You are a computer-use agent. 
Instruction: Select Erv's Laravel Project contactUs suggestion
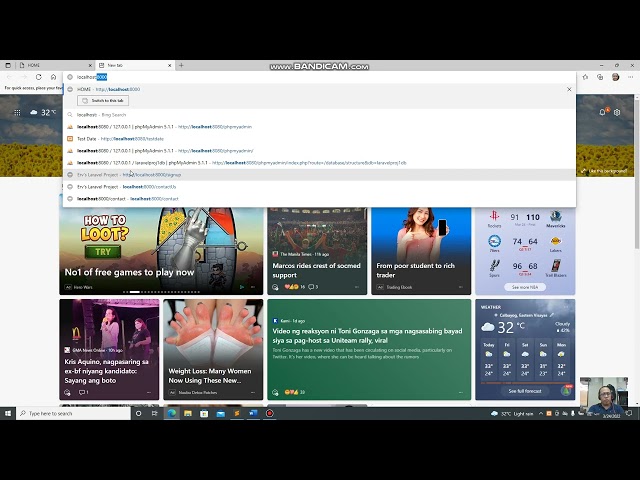(319, 187)
